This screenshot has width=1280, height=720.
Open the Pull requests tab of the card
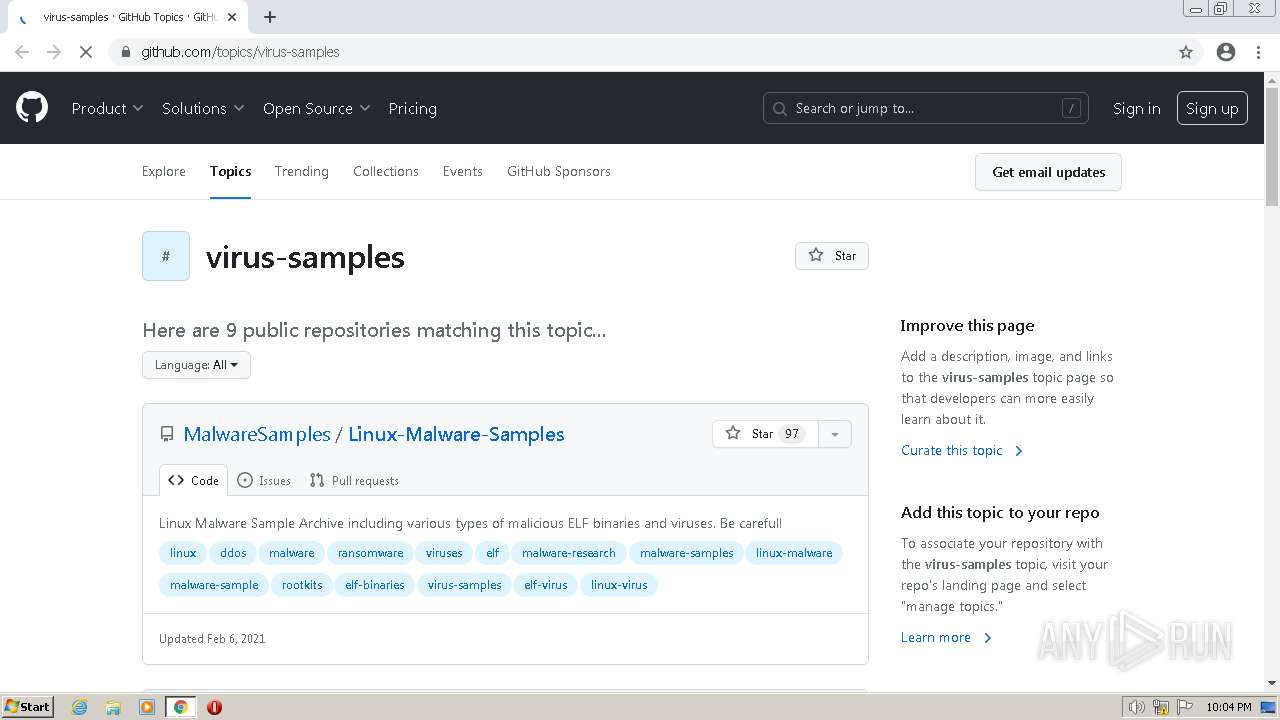click(x=354, y=480)
